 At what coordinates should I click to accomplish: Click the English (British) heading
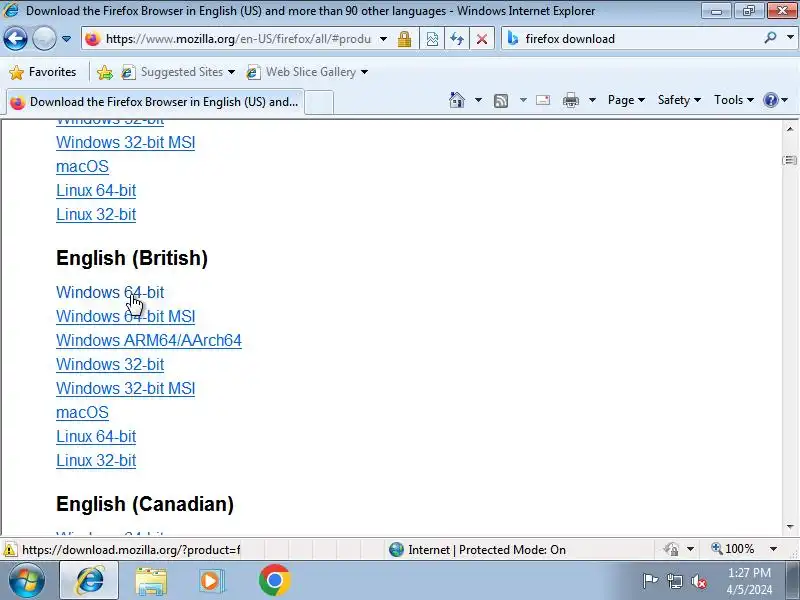point(132,258)
